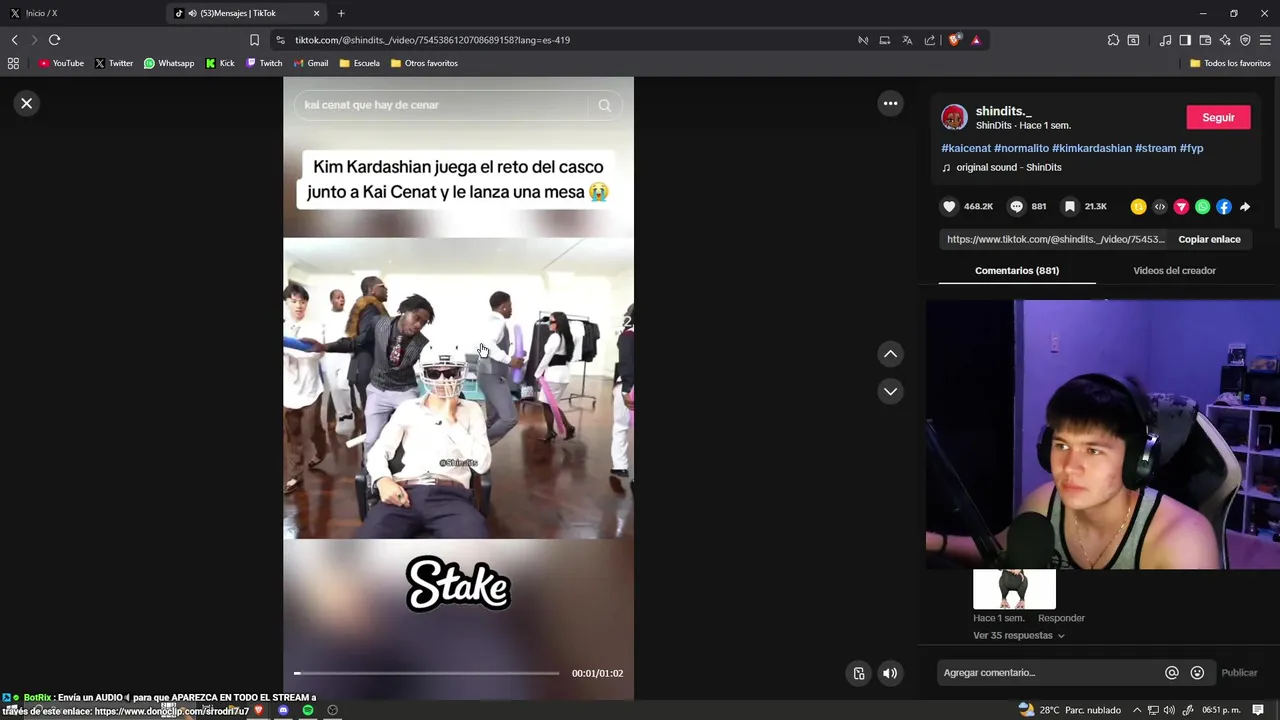The image size is (1280, 720).
Task: Expand the Otros favoritos folder
Action: pos(424,63)
